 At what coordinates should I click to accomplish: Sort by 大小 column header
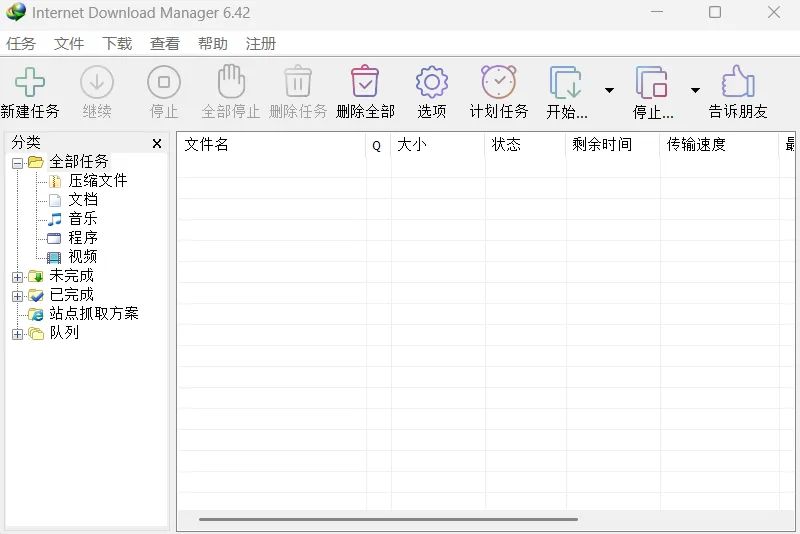tap(438, 144)
